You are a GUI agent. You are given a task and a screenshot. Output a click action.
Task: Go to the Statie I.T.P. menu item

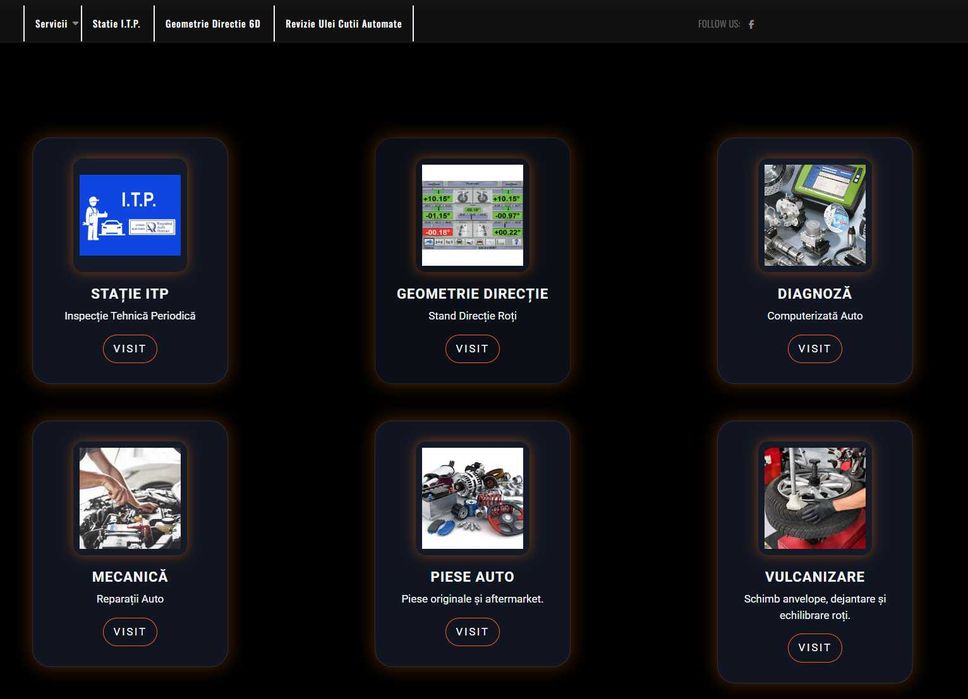(116, 23)
